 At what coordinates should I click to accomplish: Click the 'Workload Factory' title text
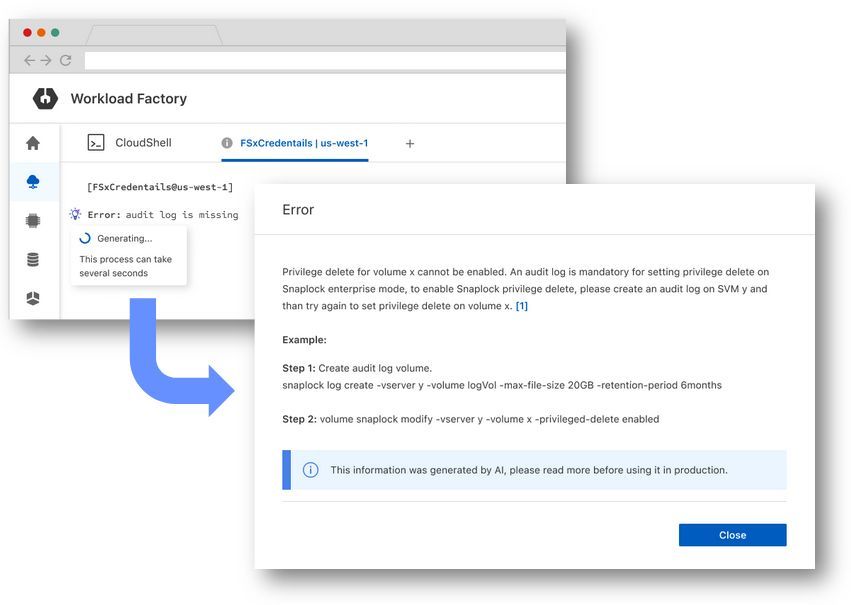(129, 99)
